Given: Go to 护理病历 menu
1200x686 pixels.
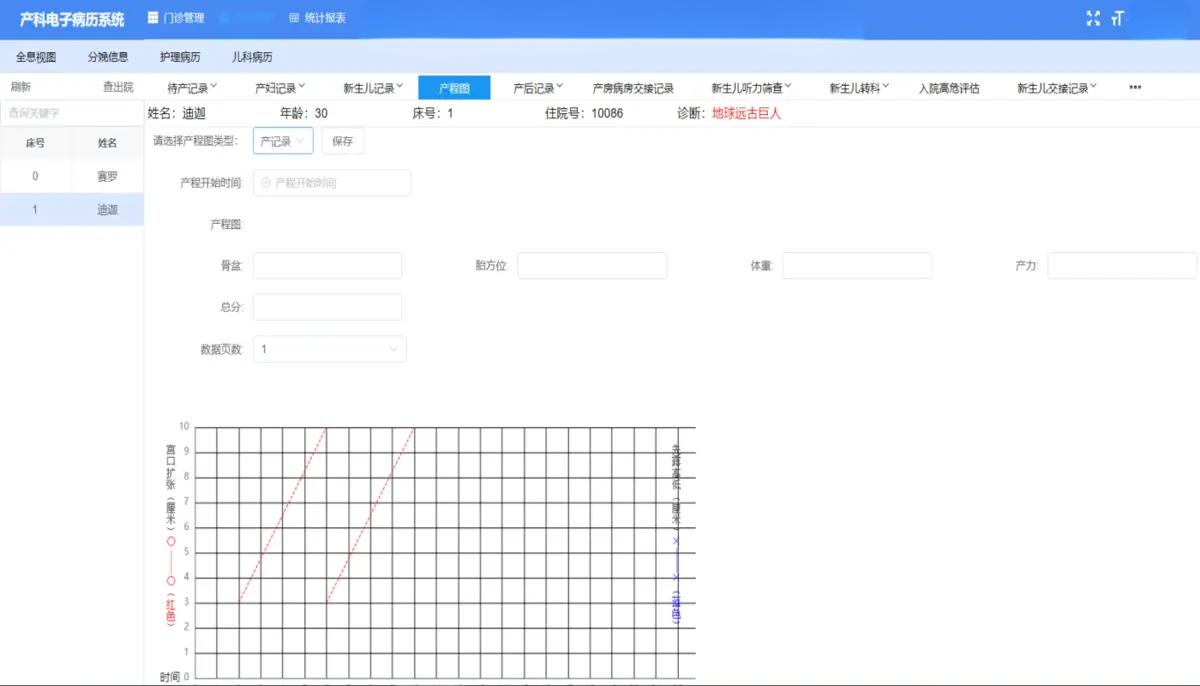Looking at the screenshot, I should (x=180, y=57).
